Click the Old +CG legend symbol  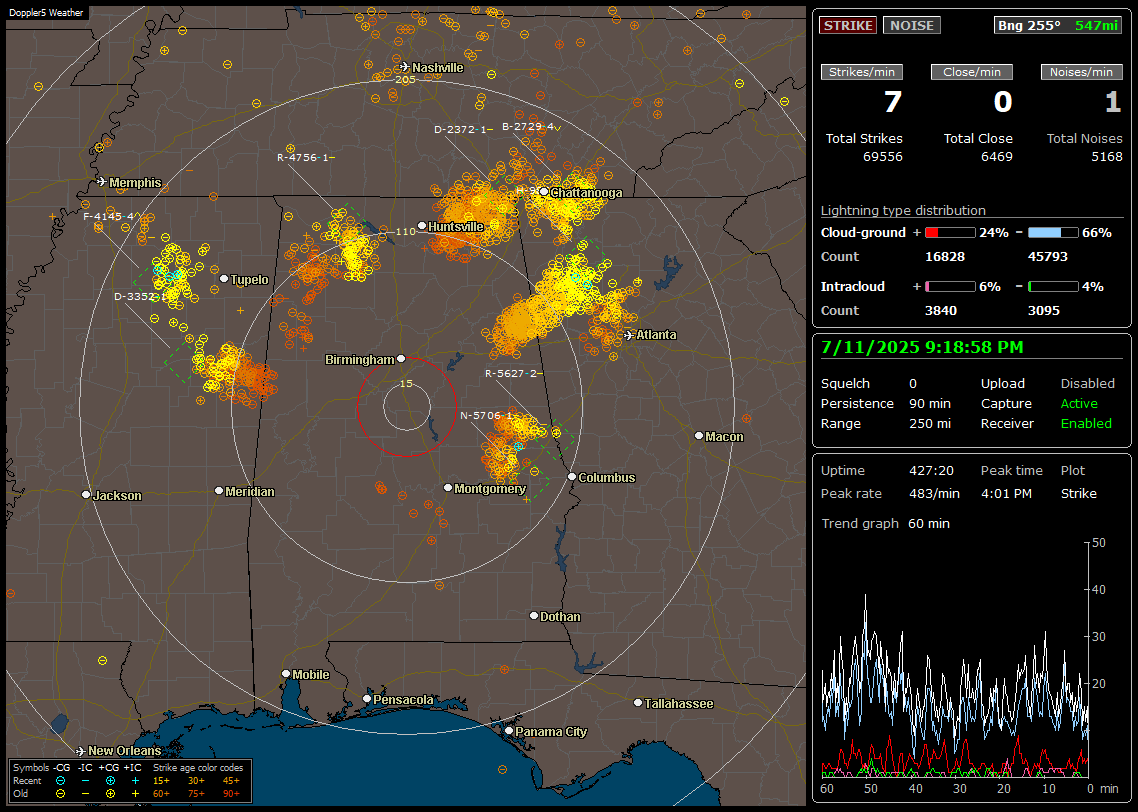pos(110,794)
